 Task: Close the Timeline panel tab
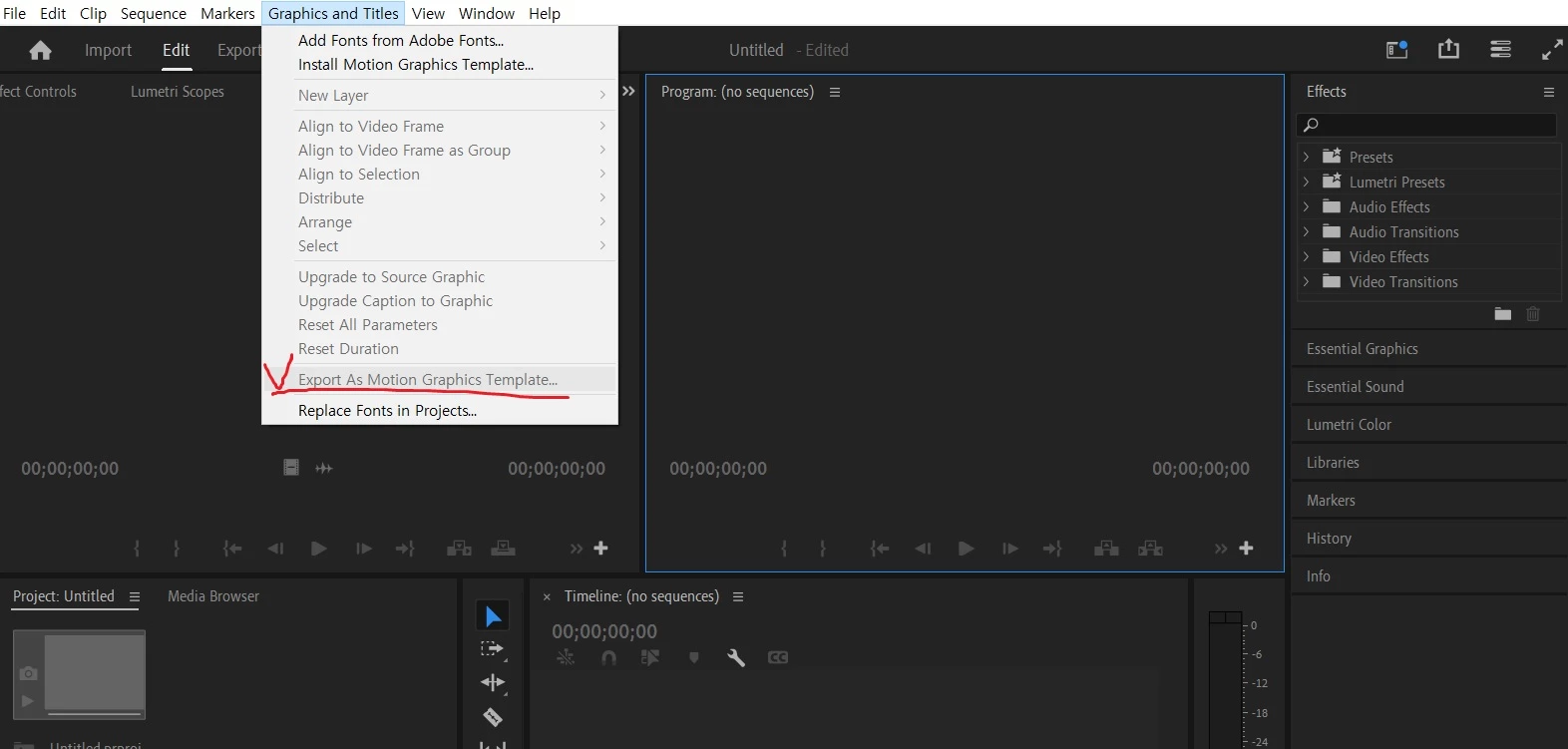coord(547,596)
